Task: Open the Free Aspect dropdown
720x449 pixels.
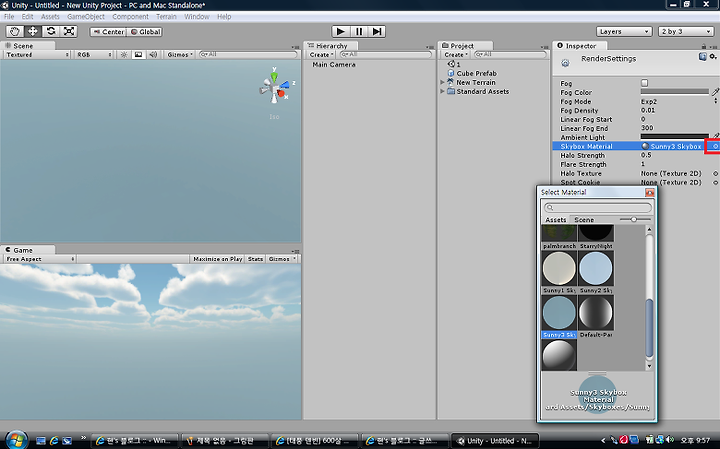Action: [39, 259]
